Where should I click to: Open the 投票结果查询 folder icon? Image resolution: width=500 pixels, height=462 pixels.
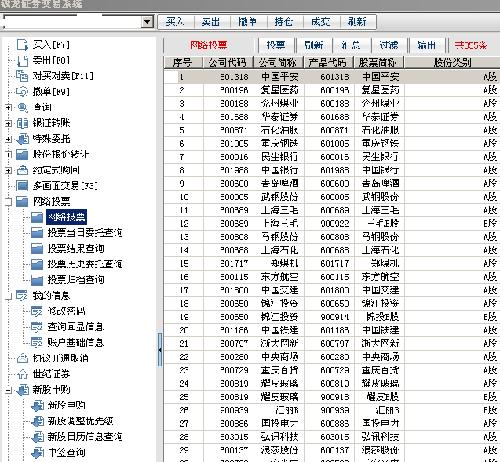coord(37,248)
